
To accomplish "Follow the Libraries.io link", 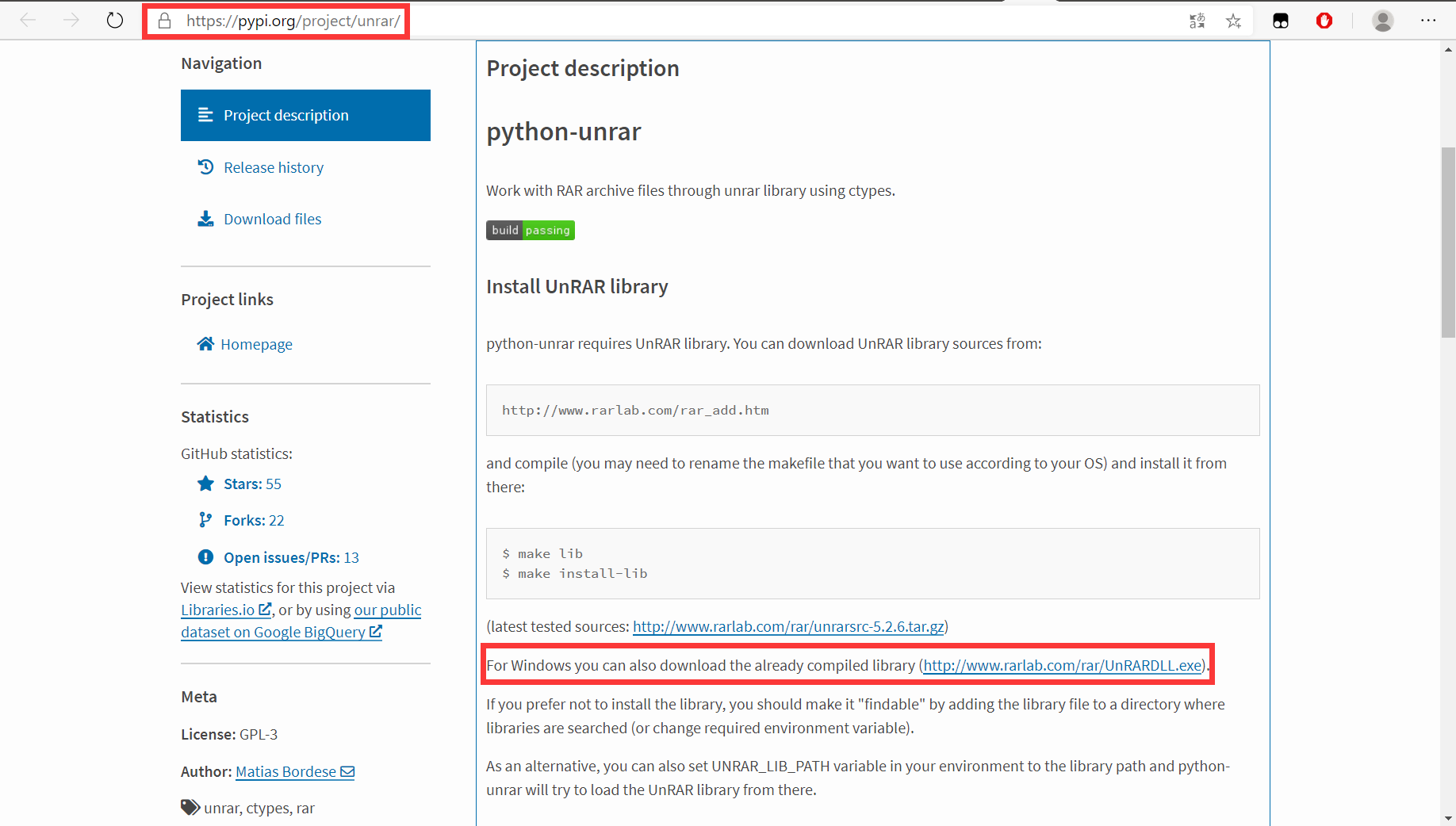I will point(226,610).
